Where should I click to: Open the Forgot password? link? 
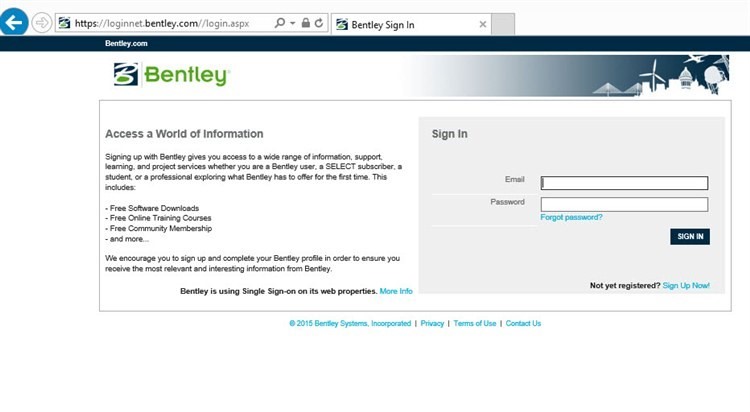pos(571,217)
